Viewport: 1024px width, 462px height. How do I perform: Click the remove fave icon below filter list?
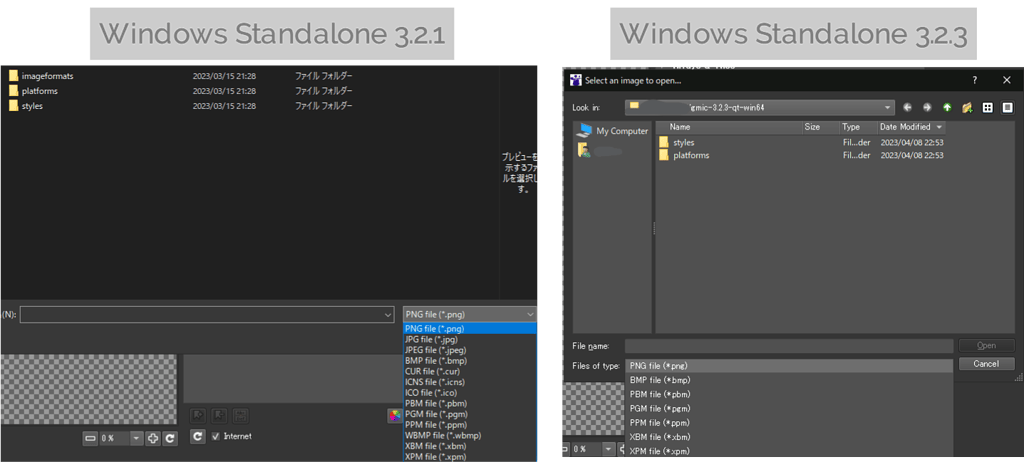coord(220,416)
